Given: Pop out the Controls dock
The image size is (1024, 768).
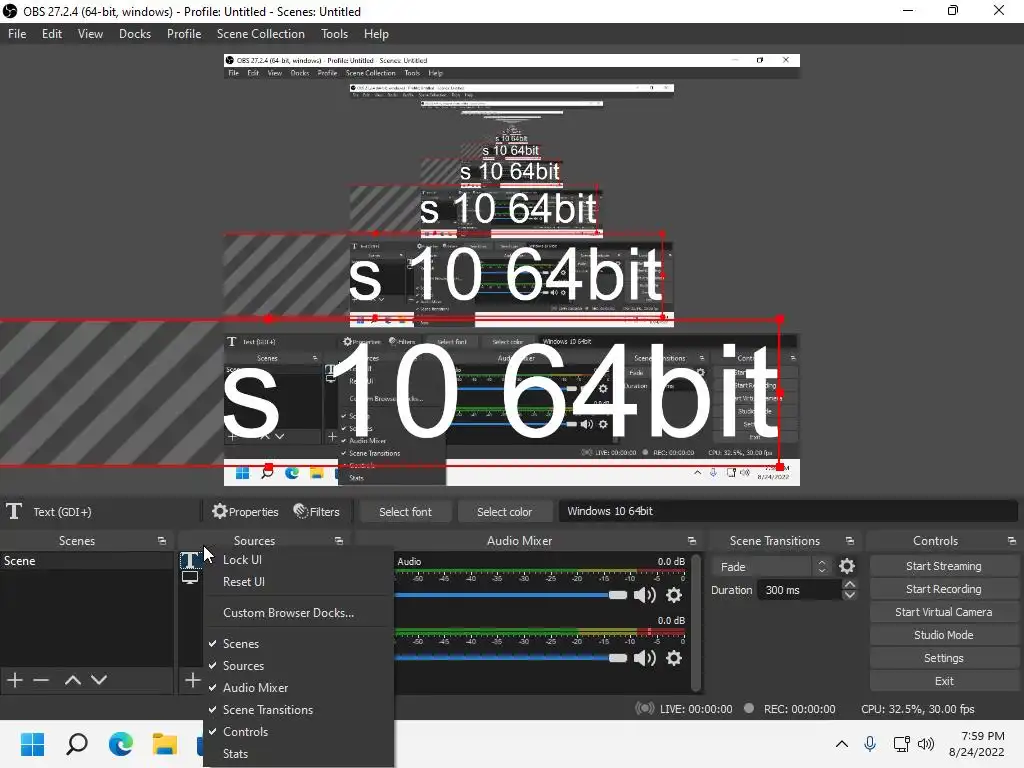Looking at the screenshot, I should coord(1012,541).
